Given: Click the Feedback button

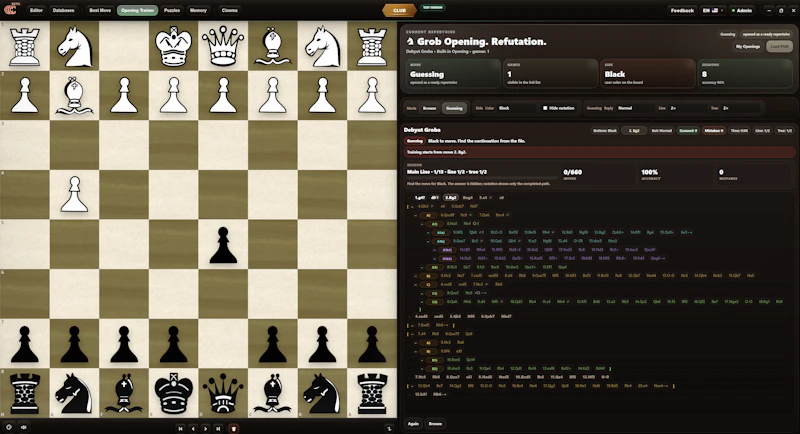Looking at the screenshot, I should (682, 10).
